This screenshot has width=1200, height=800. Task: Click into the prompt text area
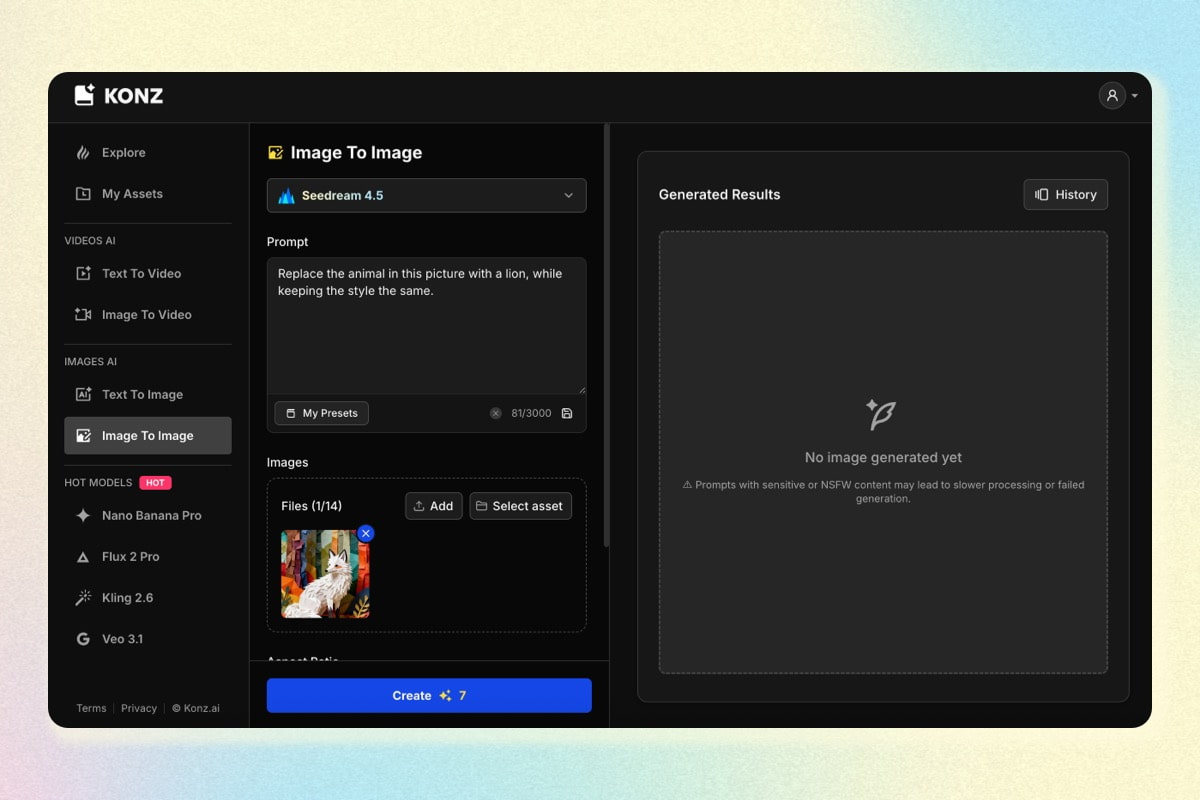tap(426, 325)
